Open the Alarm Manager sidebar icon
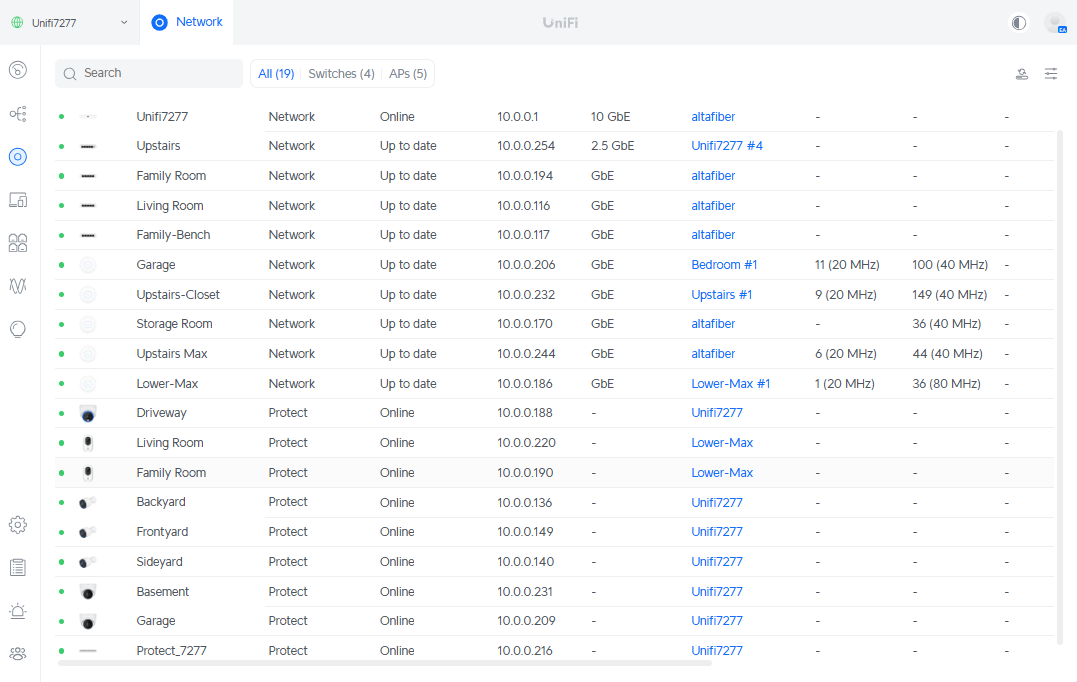 (x=18, y=611)
